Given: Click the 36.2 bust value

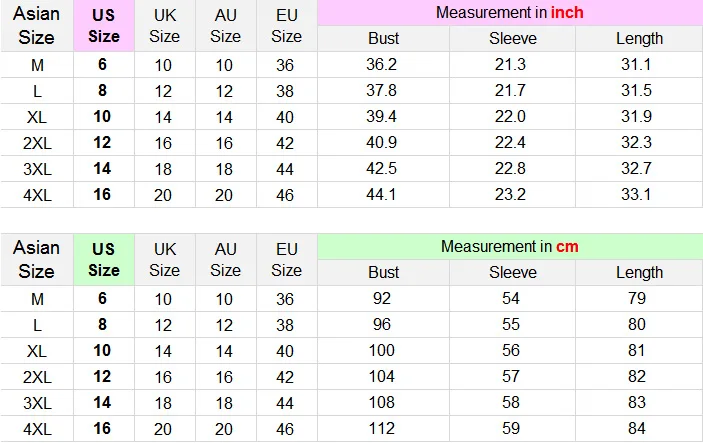Looking at the screenshot, I should (x=383, y=65).
